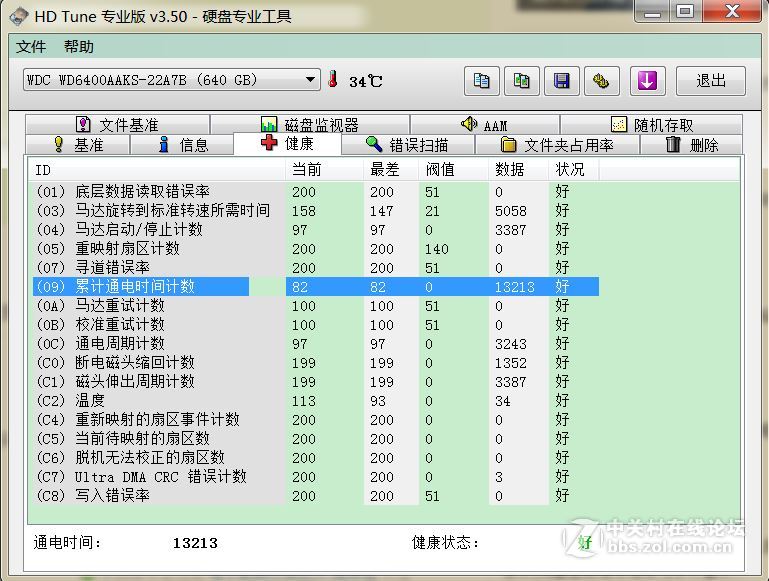769x581 pixels.
Task: Switch to the 随机存取 tab
Action: [x=651, y=125]
